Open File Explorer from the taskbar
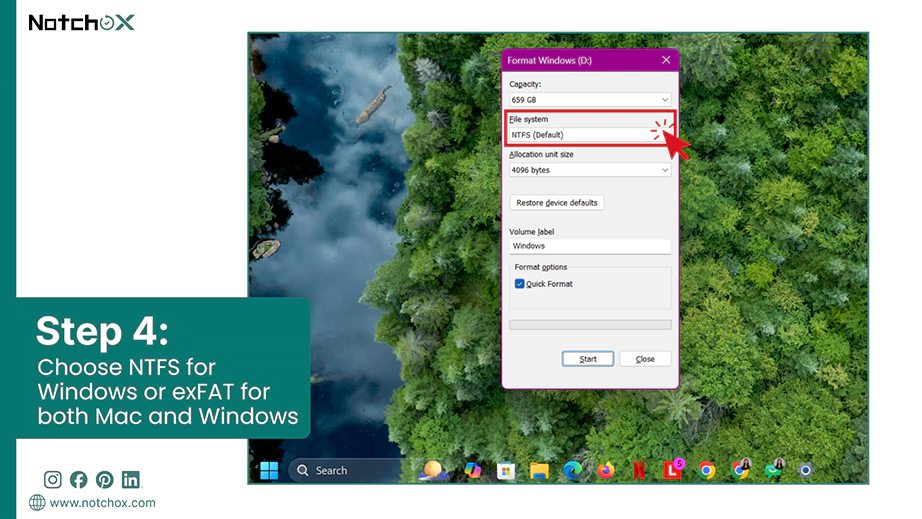This screenshot has width=922, height=519. [539, 470]
